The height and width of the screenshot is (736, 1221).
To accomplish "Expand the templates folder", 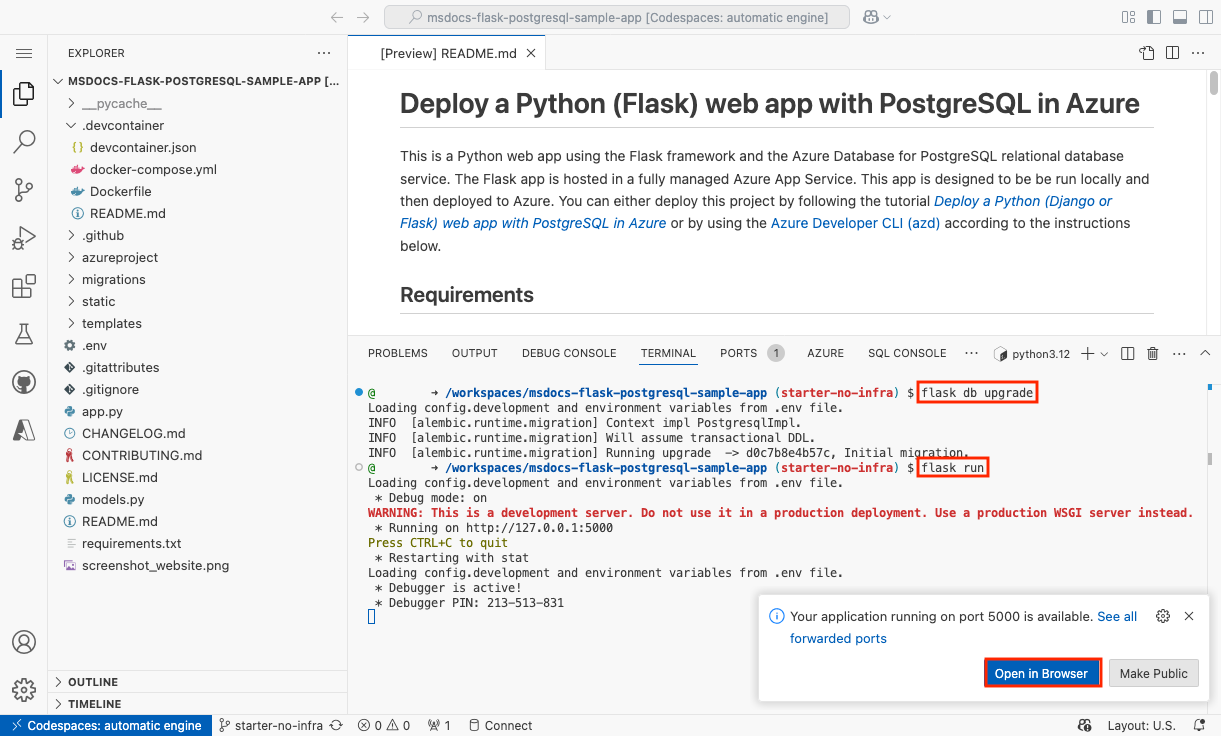I will pyautogui.click(x=110, y=323).
